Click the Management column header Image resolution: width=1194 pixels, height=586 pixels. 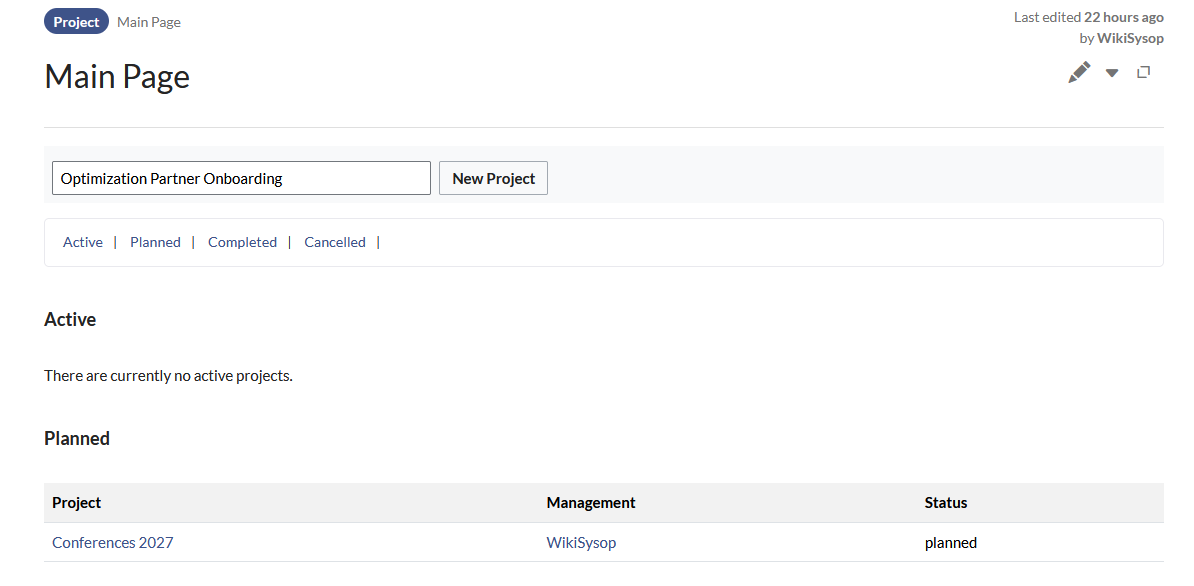pyautogui.click(x=591, y=502)
